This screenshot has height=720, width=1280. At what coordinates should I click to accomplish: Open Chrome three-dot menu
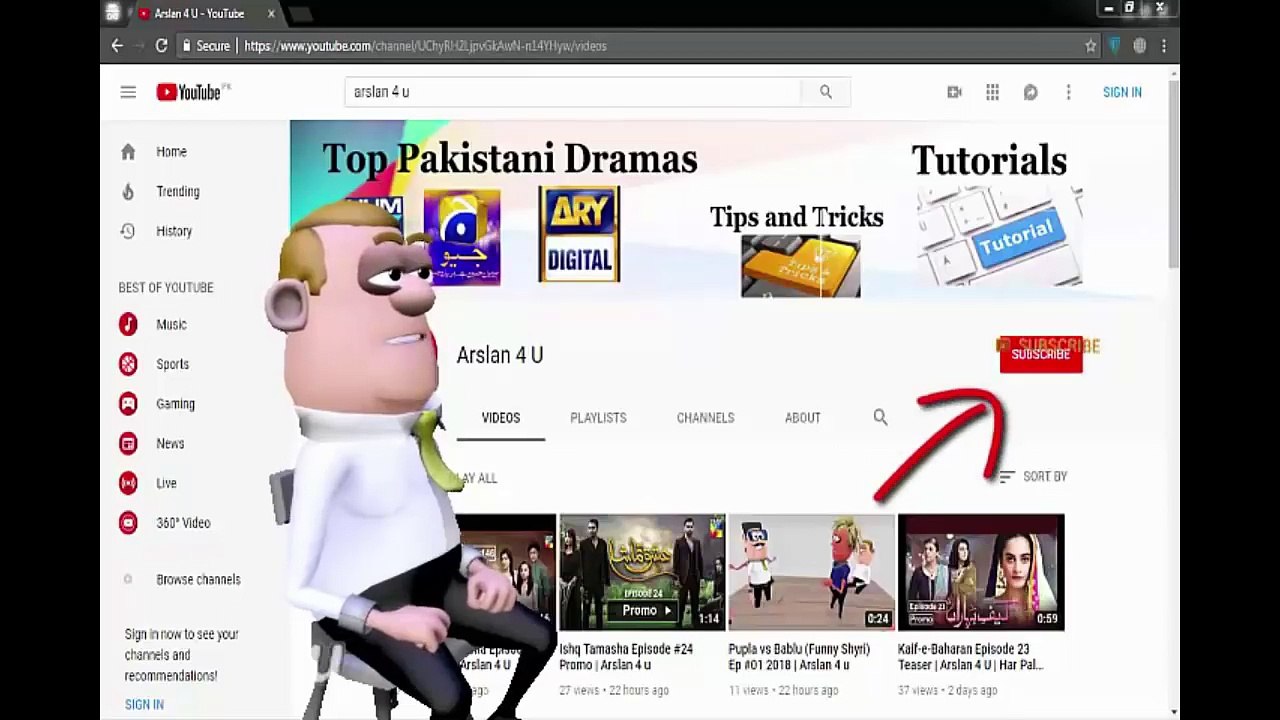pyautogui.click(x=1164, y=46)
